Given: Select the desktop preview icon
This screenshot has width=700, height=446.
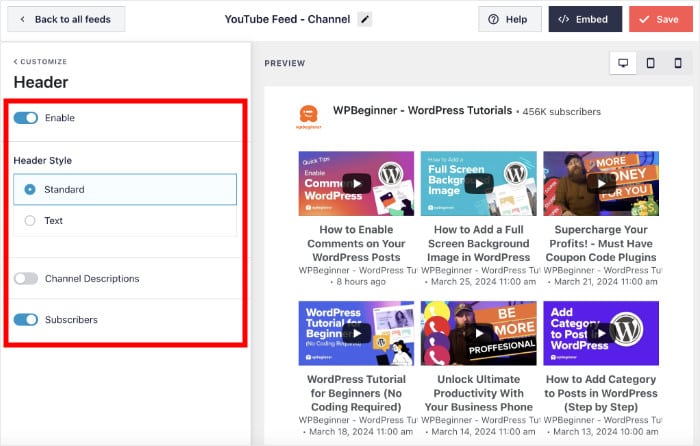Looking at the screenshot, I should click(x=623, y=63).
